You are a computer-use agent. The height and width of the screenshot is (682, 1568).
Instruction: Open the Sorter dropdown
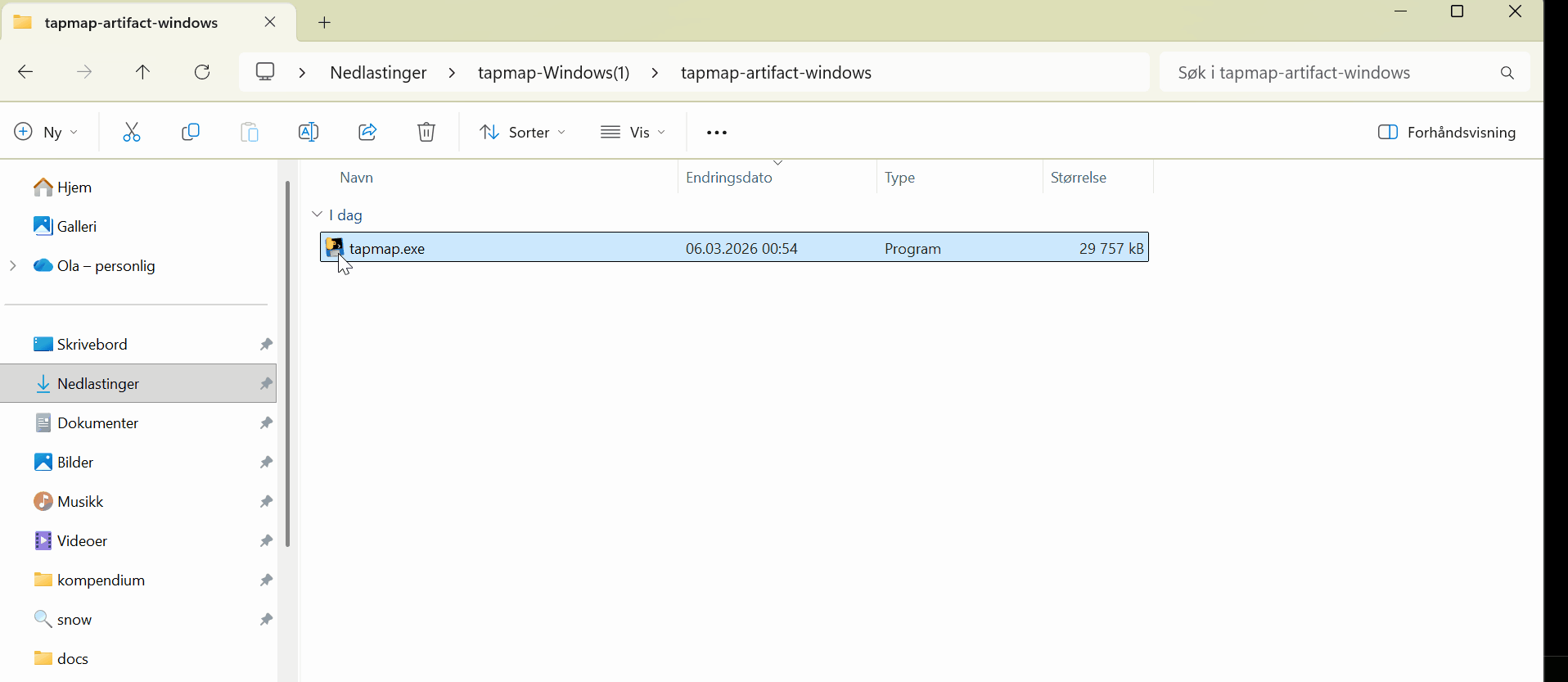[x=522, y=132]
